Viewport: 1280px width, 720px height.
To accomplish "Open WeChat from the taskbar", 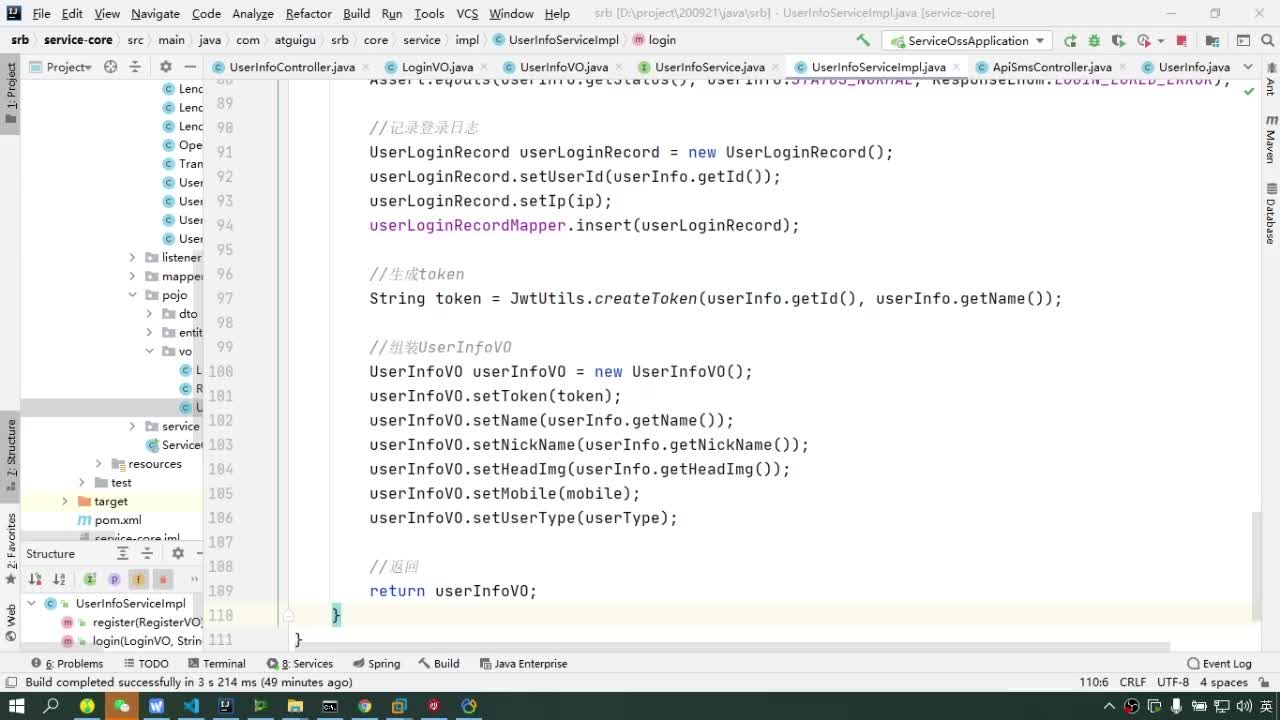I will coord(121,706).
